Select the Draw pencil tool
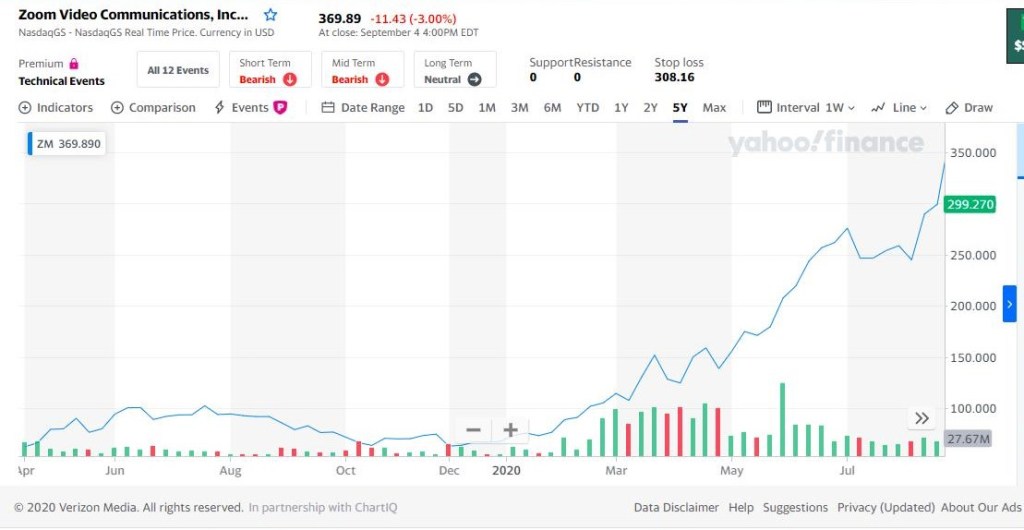 tap(969, 108)
